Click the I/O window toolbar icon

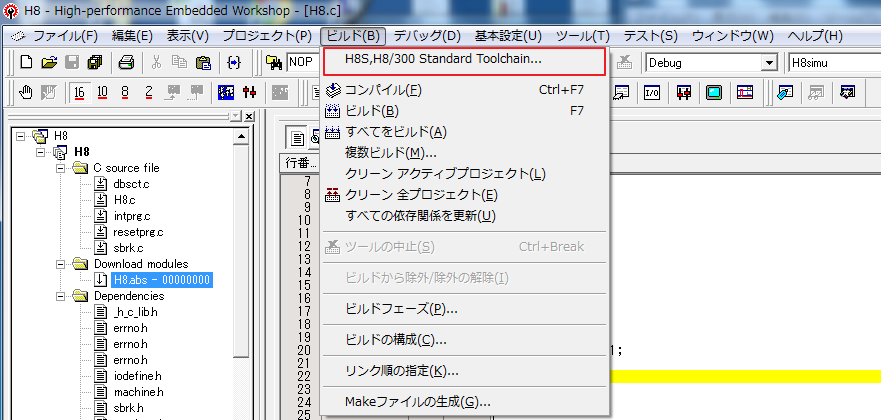coord(651,92)
